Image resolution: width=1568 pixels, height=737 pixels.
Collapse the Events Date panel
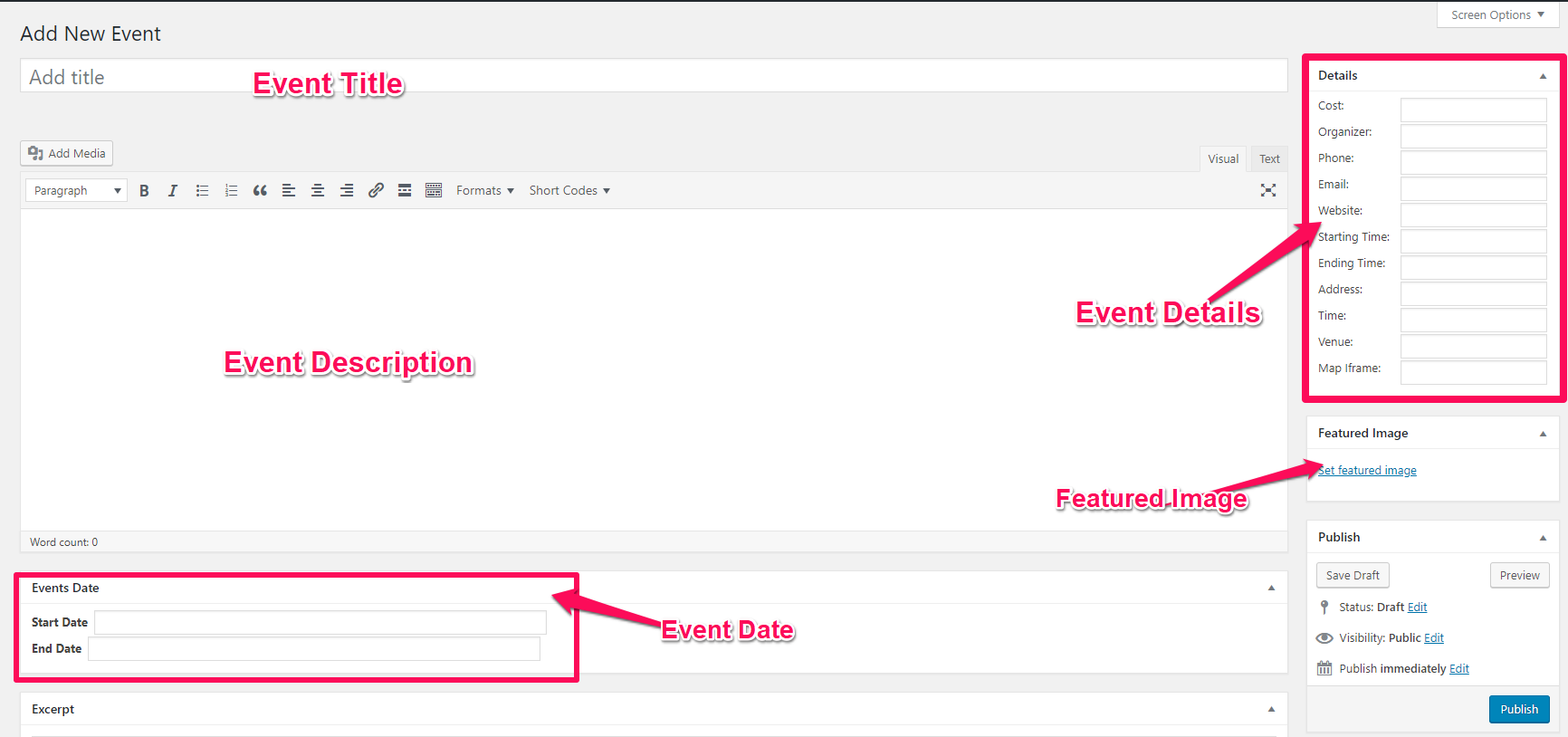coord(1271,589)
